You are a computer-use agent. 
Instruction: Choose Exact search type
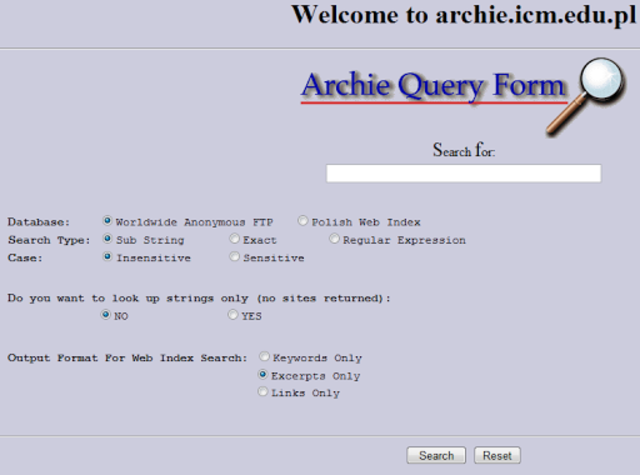click(x=234, y=238)
